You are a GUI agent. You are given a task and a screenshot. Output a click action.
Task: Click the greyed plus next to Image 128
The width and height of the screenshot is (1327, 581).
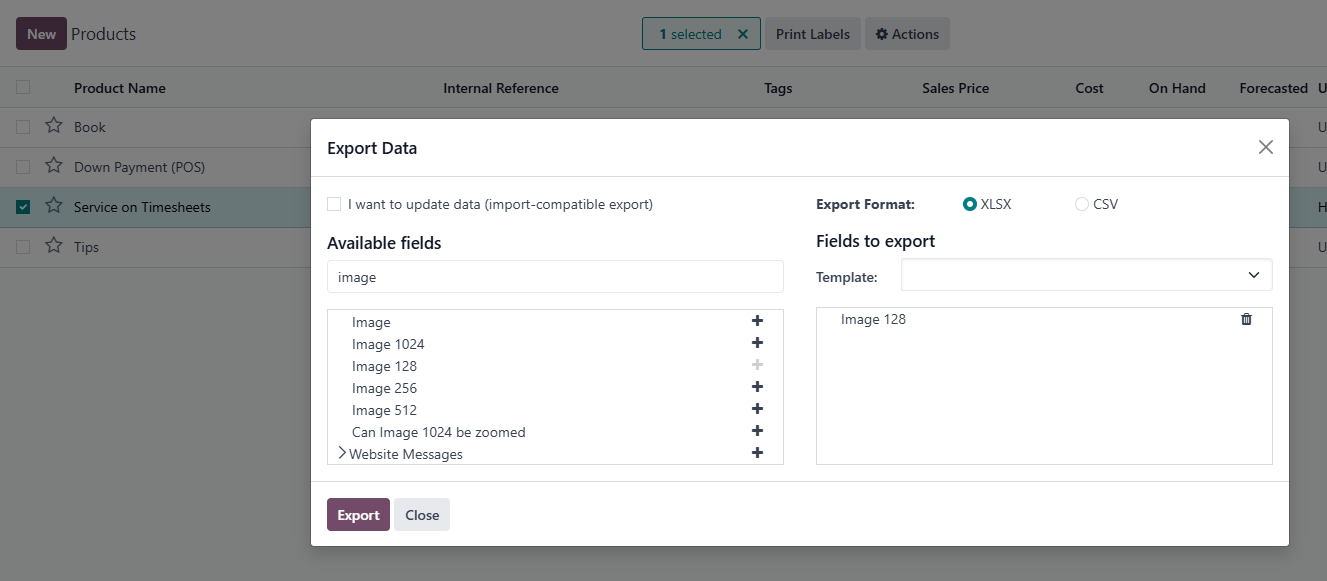coord(757,366)
